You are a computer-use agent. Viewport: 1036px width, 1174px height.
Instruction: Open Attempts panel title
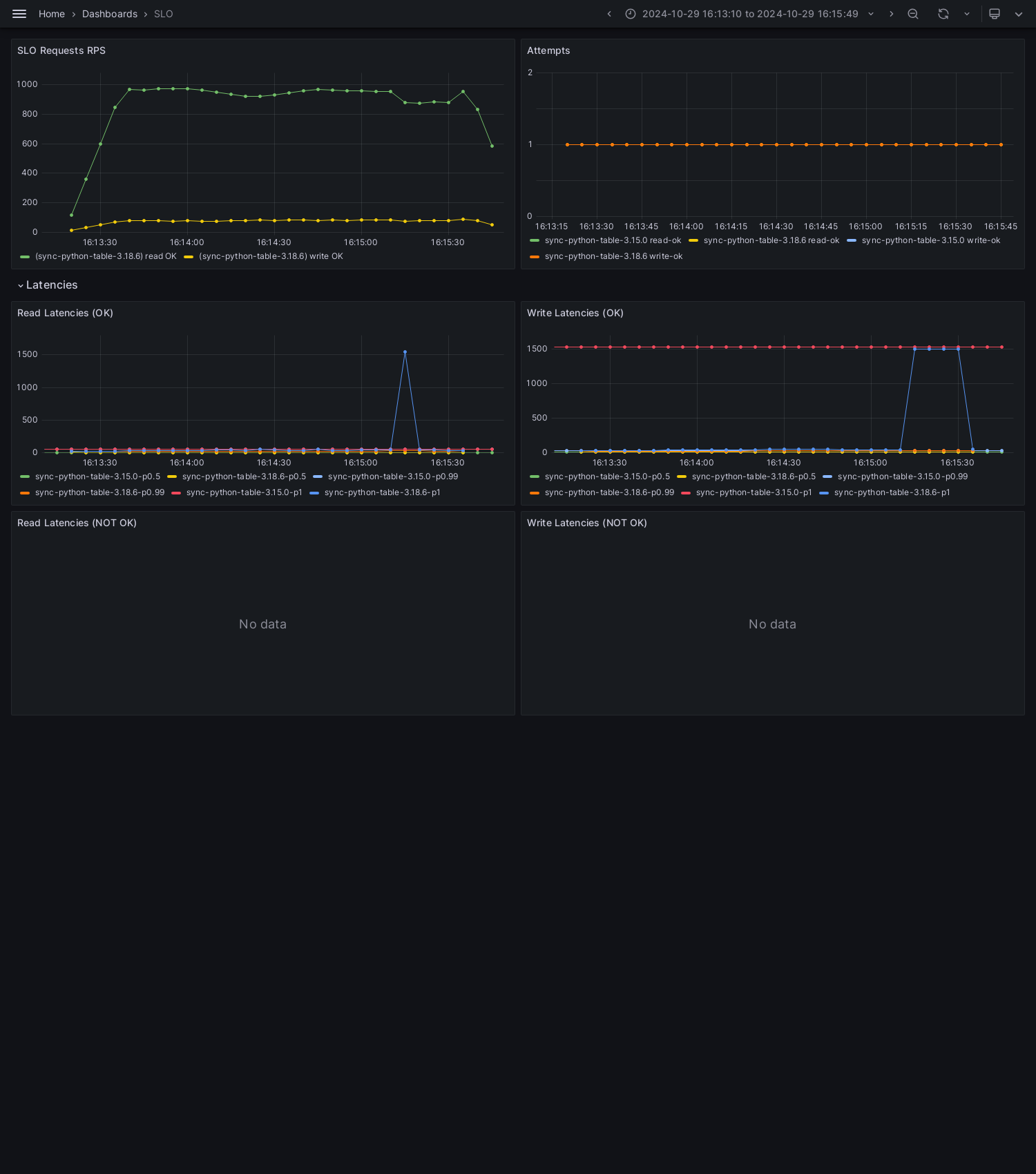pos(548,50)
